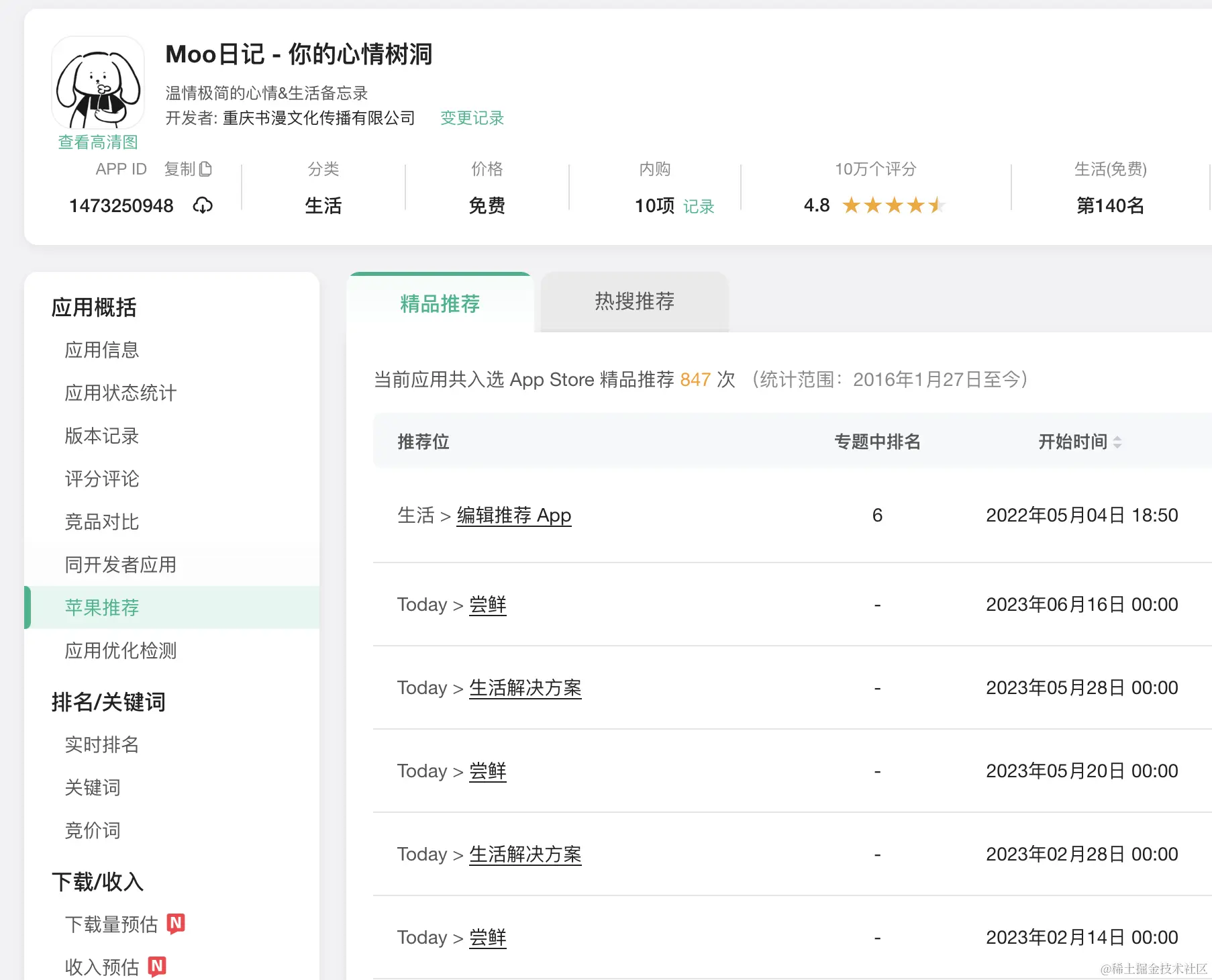Open 应用状态统计 in the sidebar
Viewport: 1212px width, 980px height.
tap(121, 393)
